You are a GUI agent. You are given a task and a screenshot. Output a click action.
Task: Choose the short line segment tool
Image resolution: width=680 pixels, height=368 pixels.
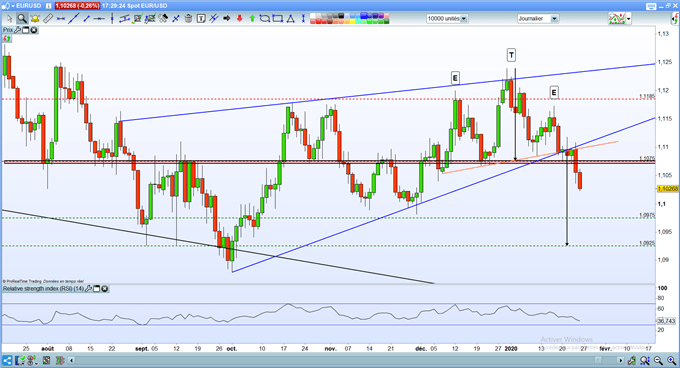(x=86, y=19)
